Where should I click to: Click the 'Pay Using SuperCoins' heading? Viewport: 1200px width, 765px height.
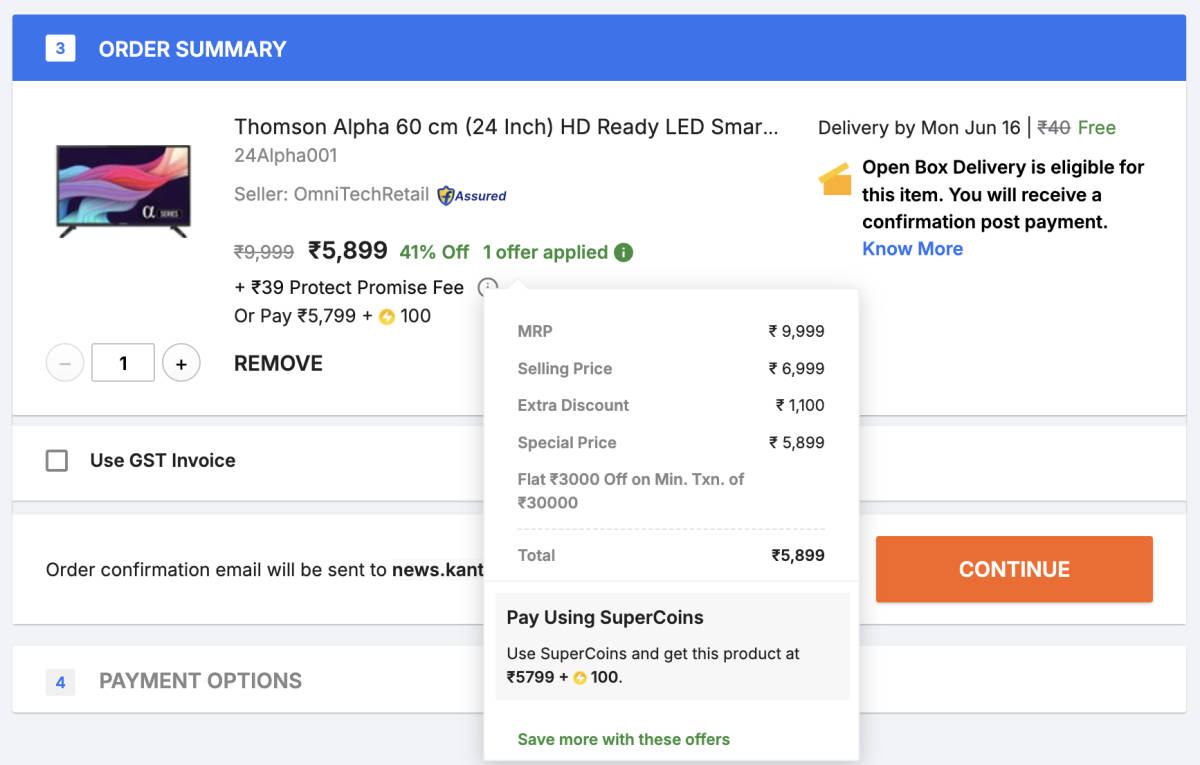pos(605,618)
